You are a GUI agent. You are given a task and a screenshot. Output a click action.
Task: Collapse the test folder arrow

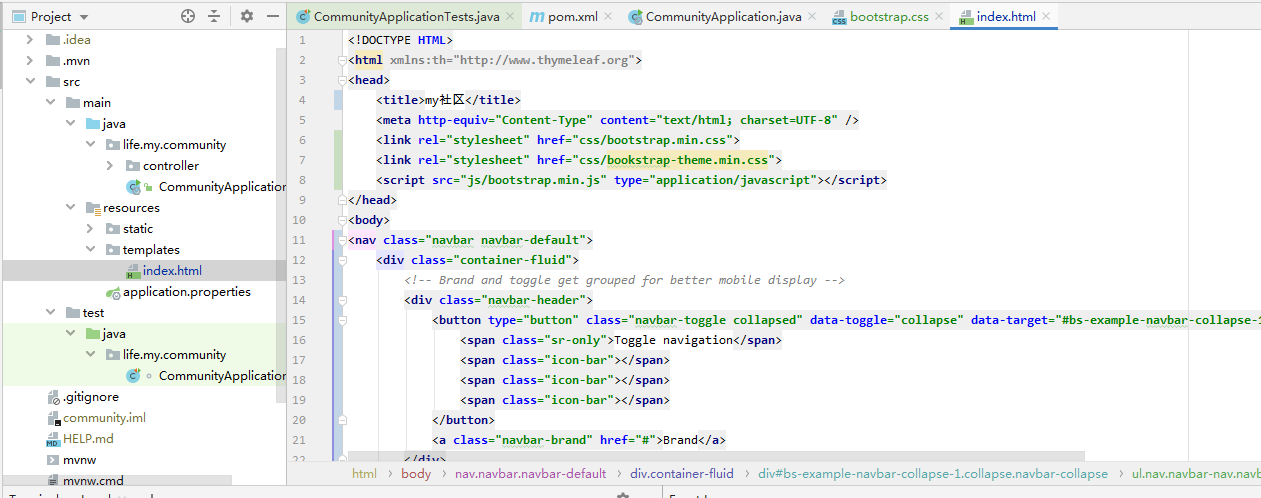pos(51,313)
